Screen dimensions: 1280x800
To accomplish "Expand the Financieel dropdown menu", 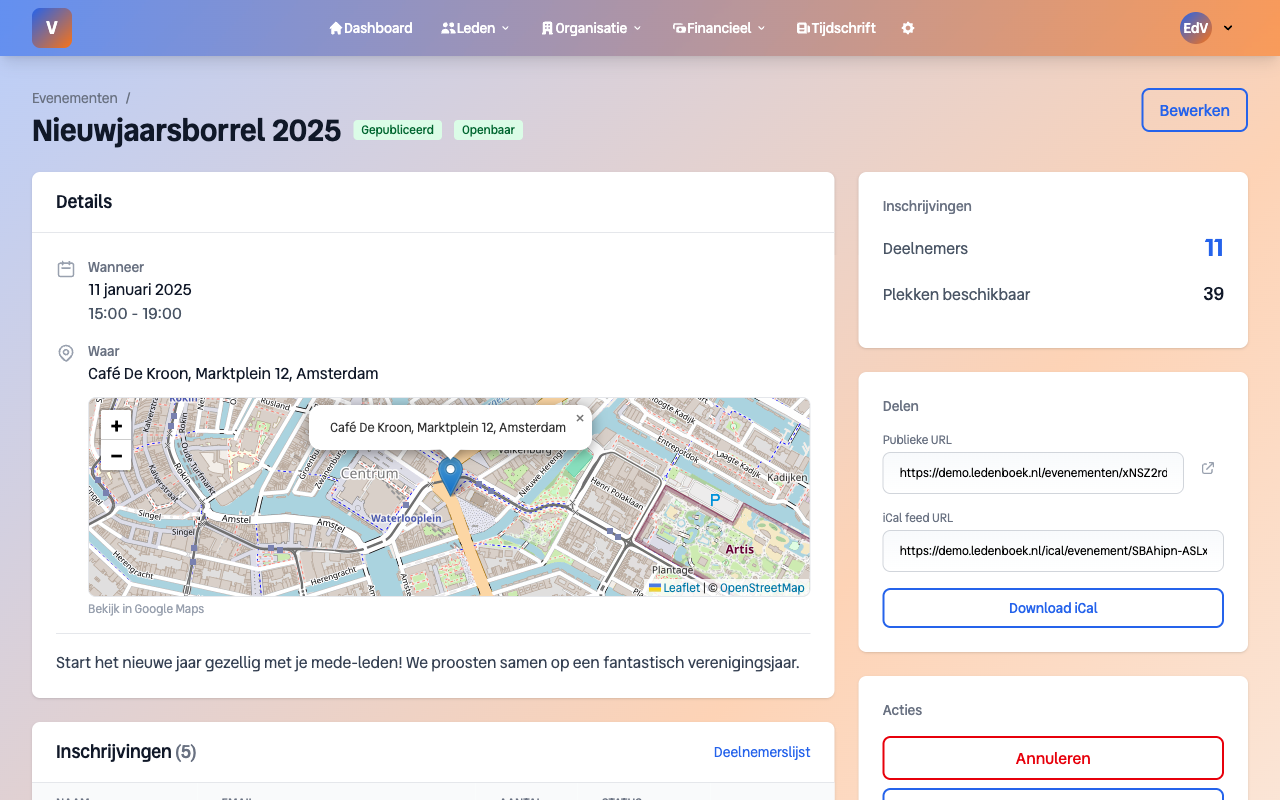I will [719, 28].
